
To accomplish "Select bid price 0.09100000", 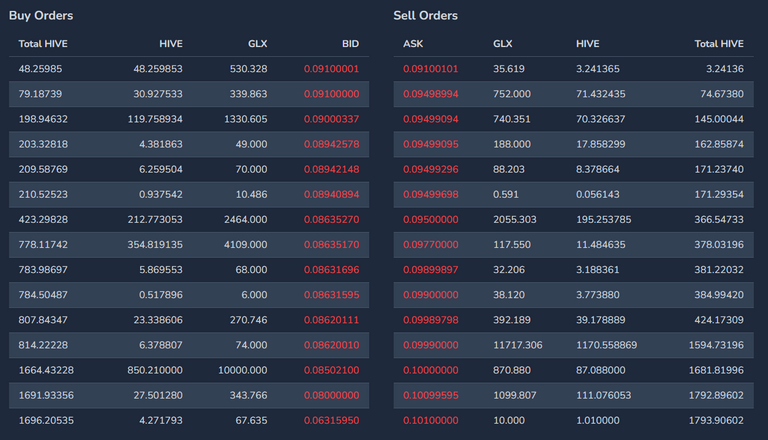I will (332, 94).
